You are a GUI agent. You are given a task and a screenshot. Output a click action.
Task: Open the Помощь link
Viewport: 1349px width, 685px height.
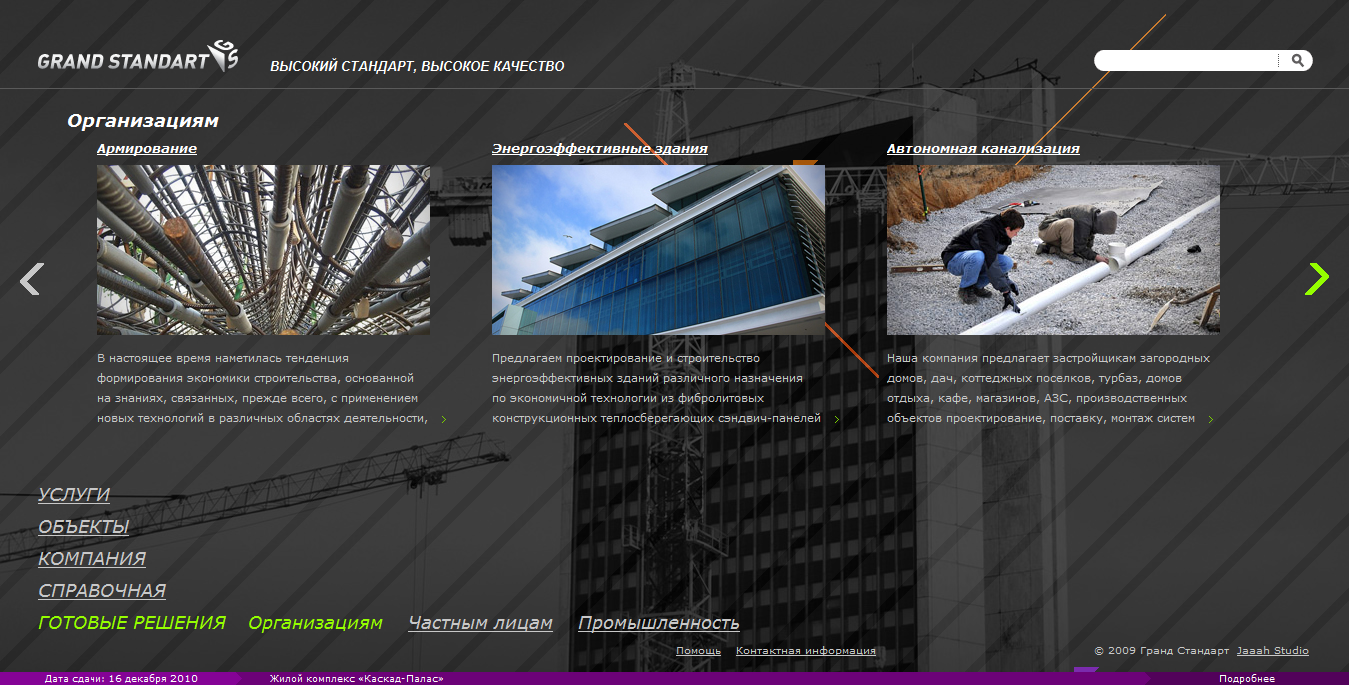tap(698, 651)
